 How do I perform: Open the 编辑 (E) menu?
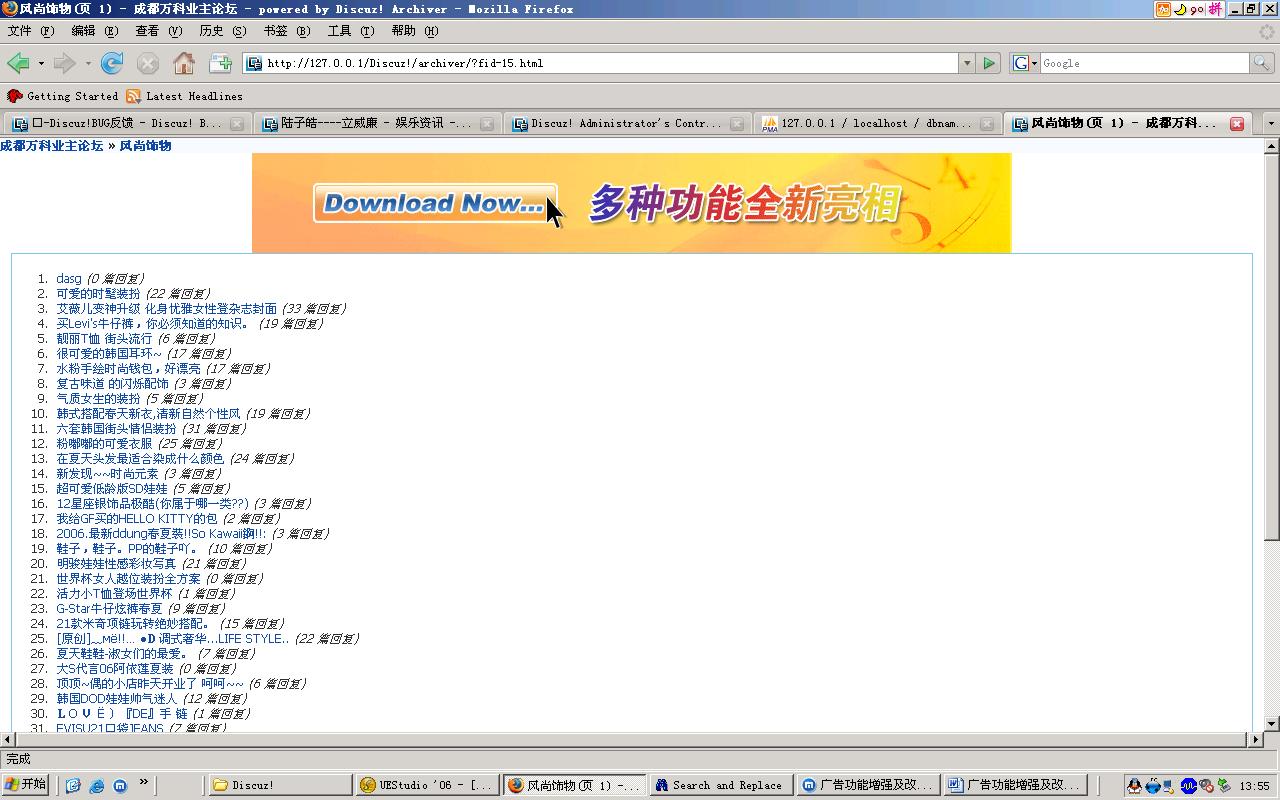point(95,31)
